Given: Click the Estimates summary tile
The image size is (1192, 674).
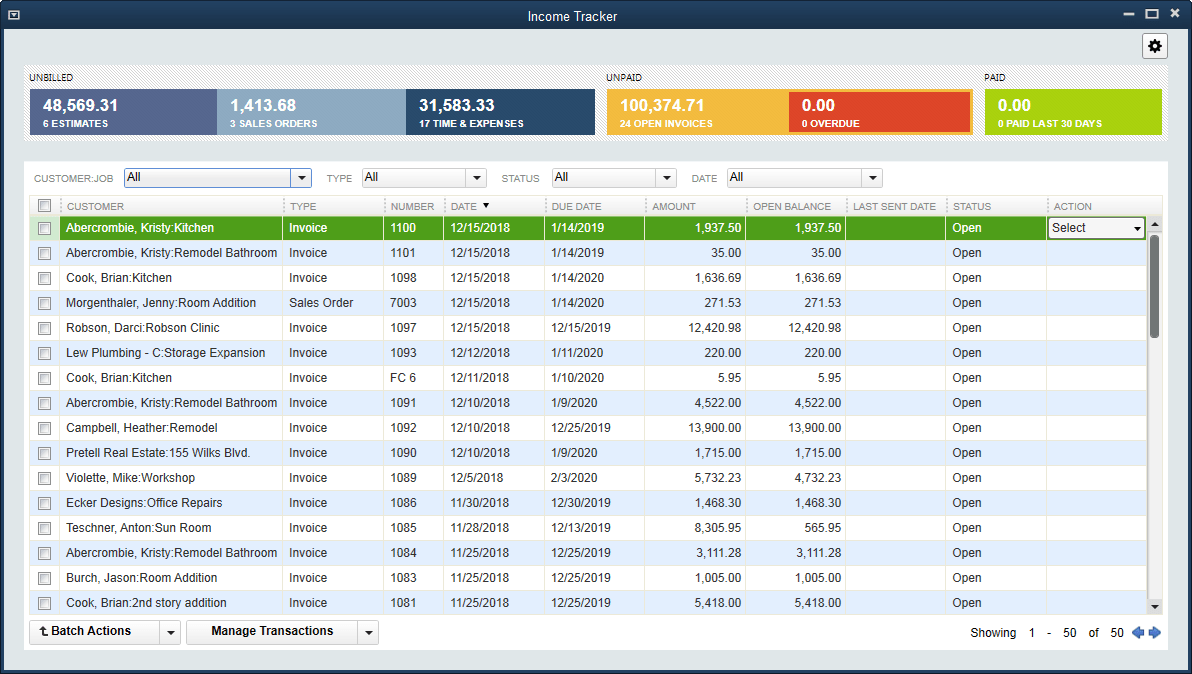Looking at the screenshot, I should [x=122, y=111].
